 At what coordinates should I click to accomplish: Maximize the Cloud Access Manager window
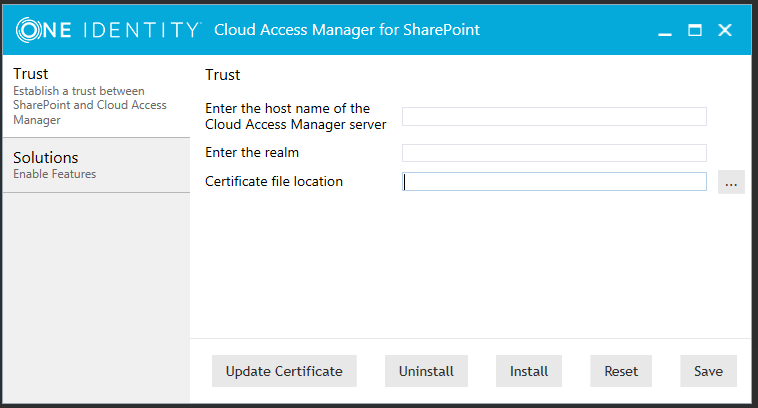[695, 31]
